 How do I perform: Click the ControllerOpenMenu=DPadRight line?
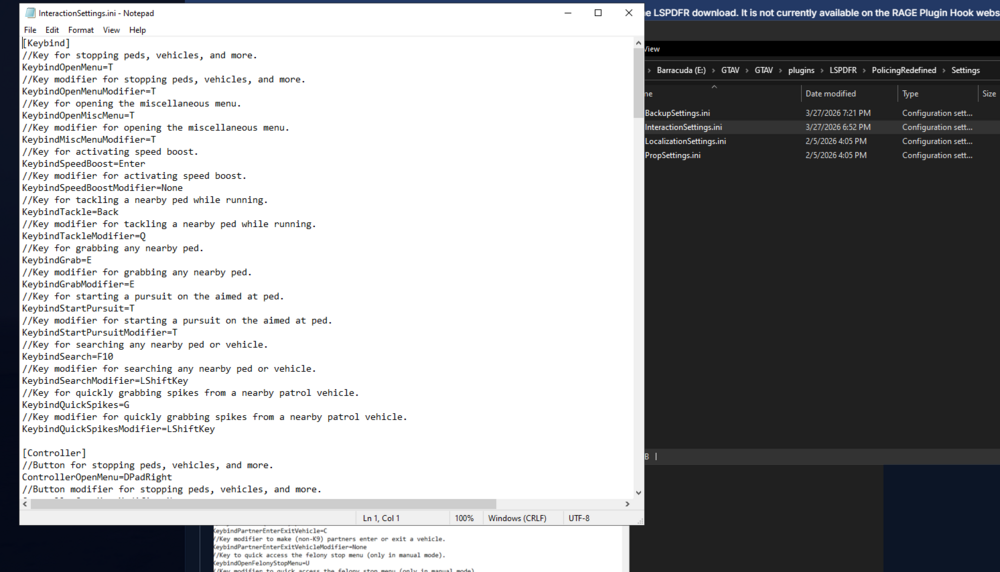click(x=97, y=477)
